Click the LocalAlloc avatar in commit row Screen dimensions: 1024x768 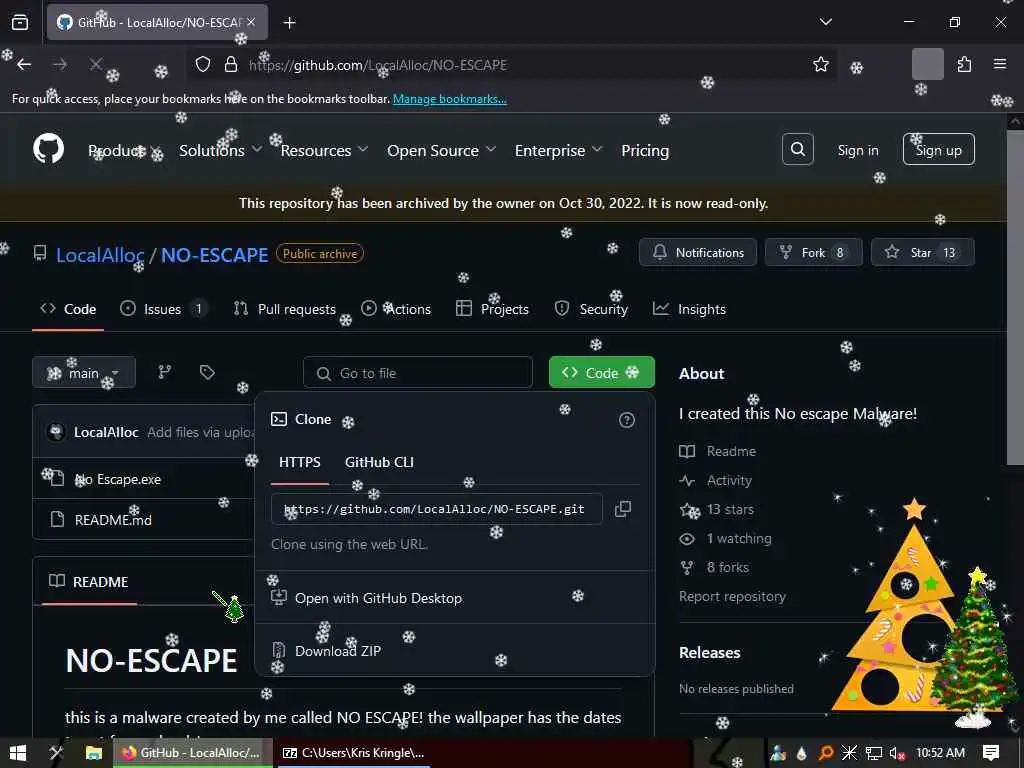(x=56, y=432)
